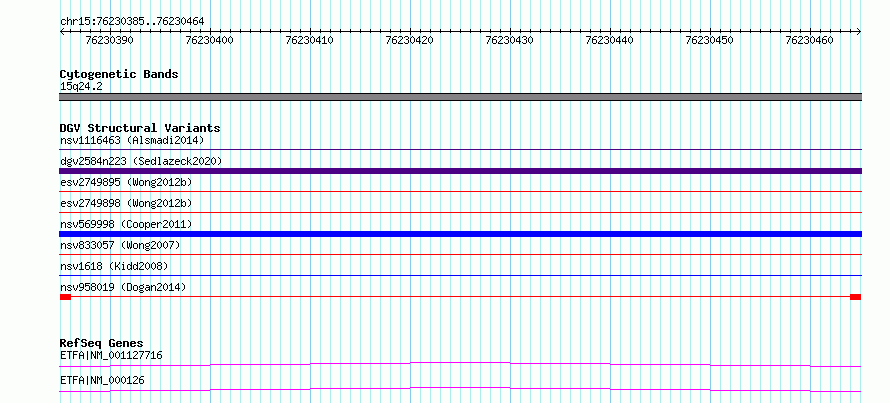This screenshot has height=403, width=890.
Task: Click the gray 15q24.2 cytoband bar
Action: click(x=460, y=97)
